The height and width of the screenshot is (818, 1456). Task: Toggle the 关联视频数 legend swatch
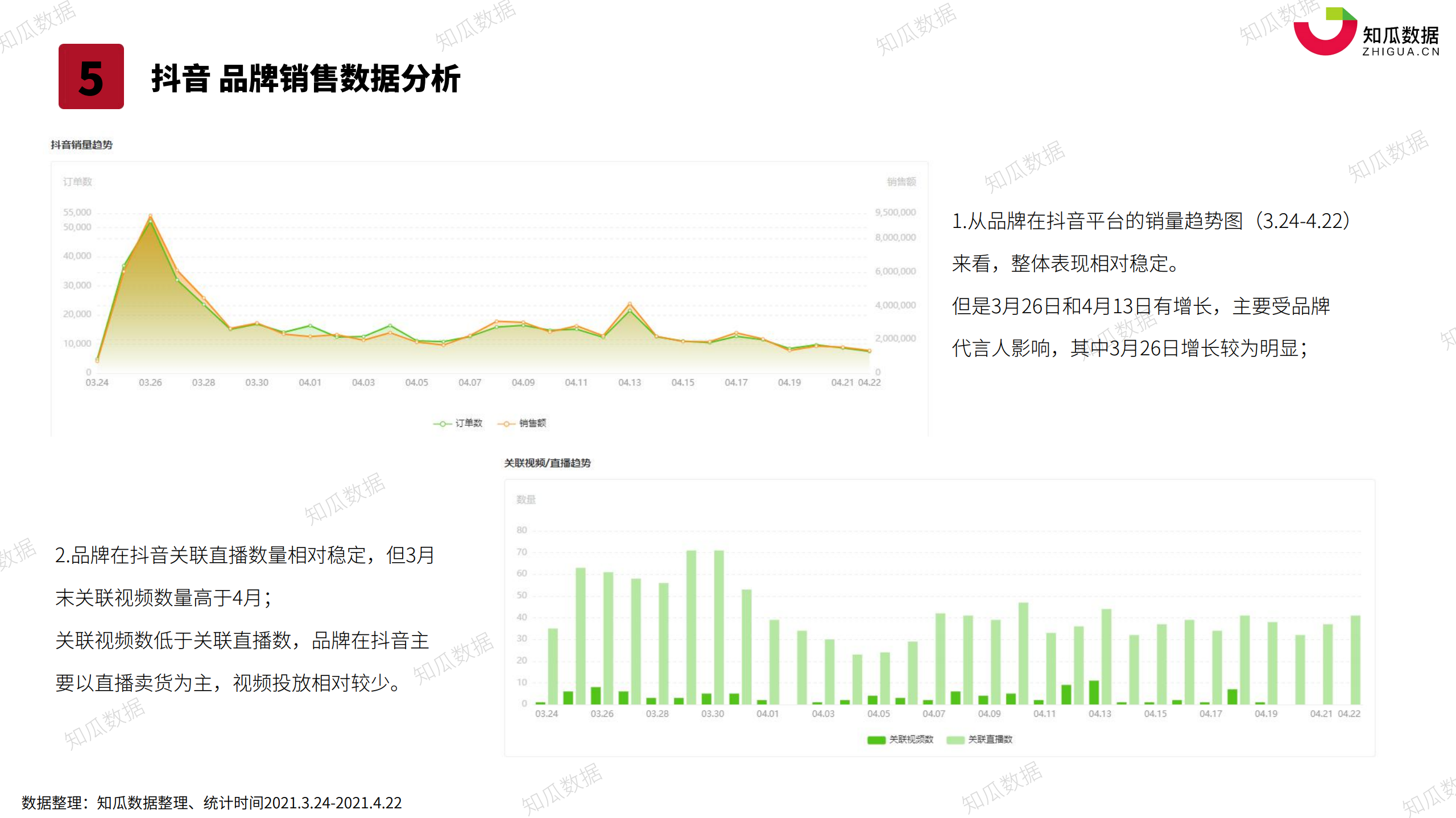[x=876, y=740]
